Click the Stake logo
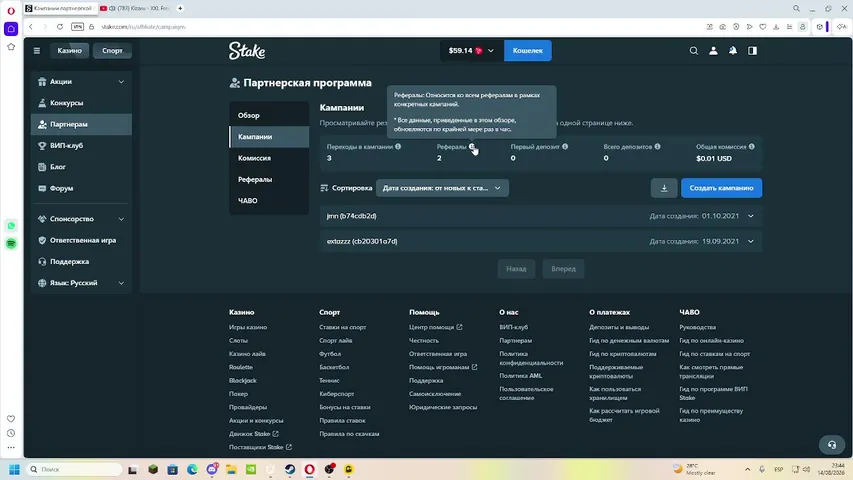 [247, 51]
